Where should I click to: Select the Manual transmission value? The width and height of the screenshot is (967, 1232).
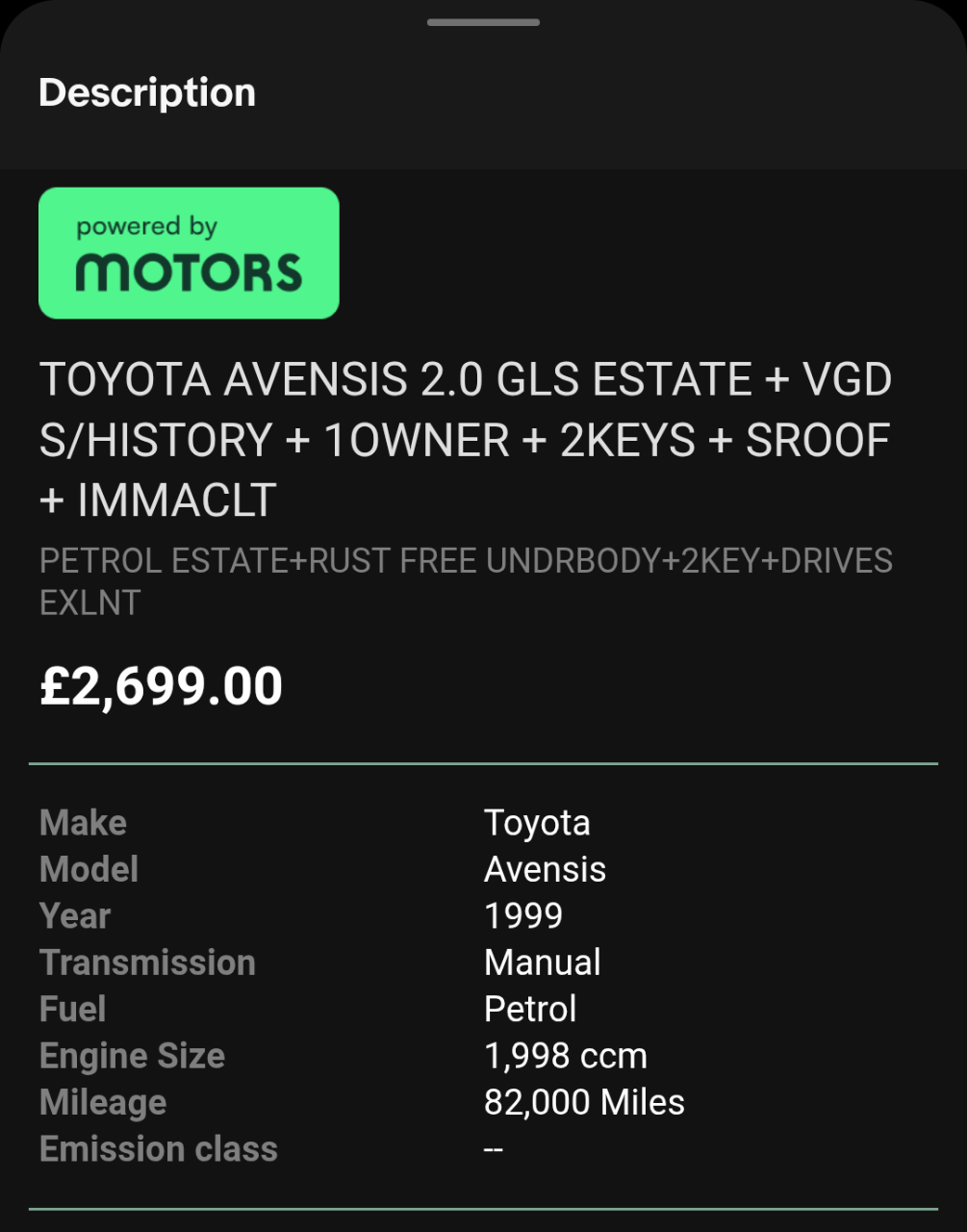[543, 962]
